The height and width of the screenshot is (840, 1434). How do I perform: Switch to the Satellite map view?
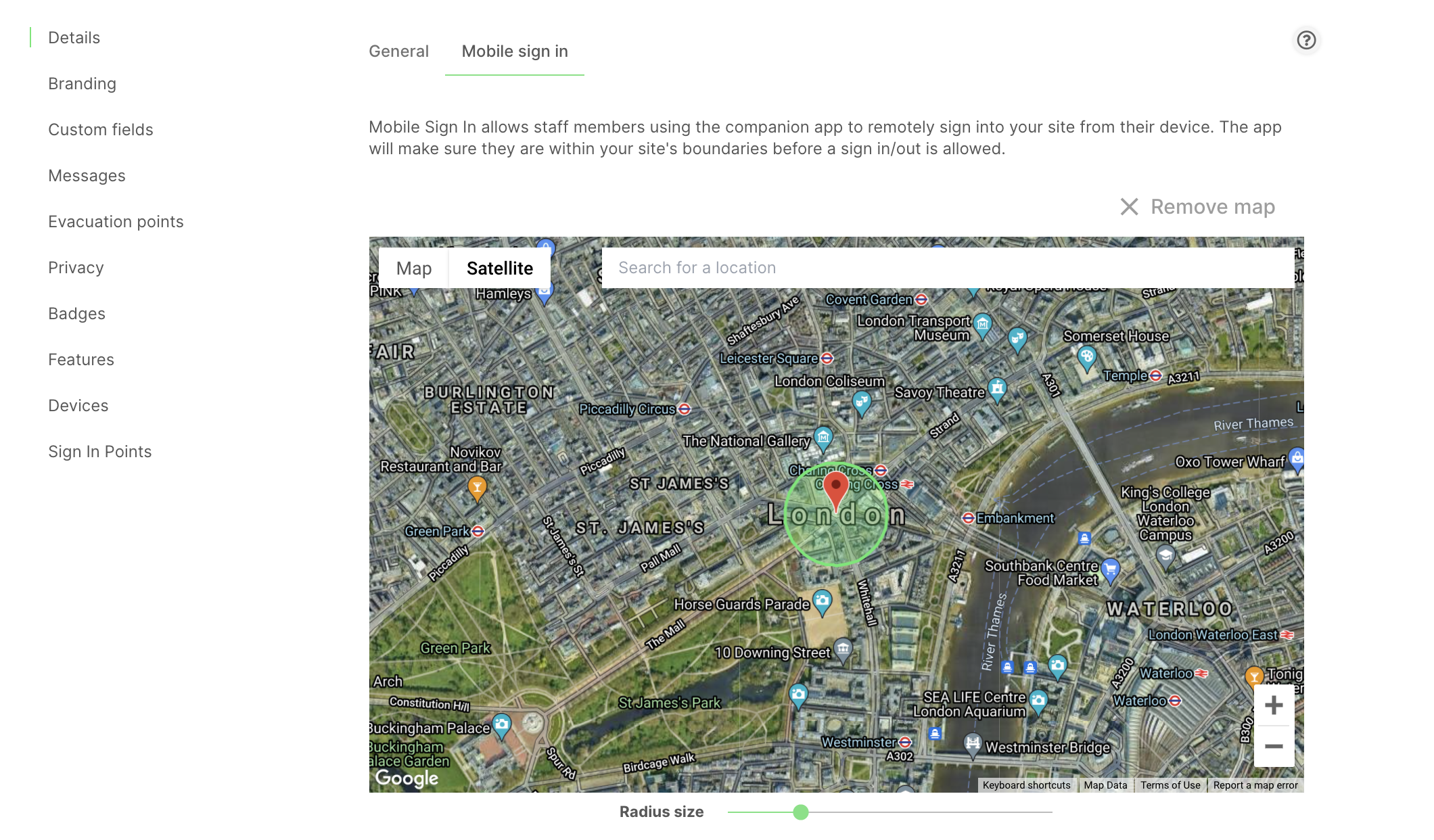point(500,268)
